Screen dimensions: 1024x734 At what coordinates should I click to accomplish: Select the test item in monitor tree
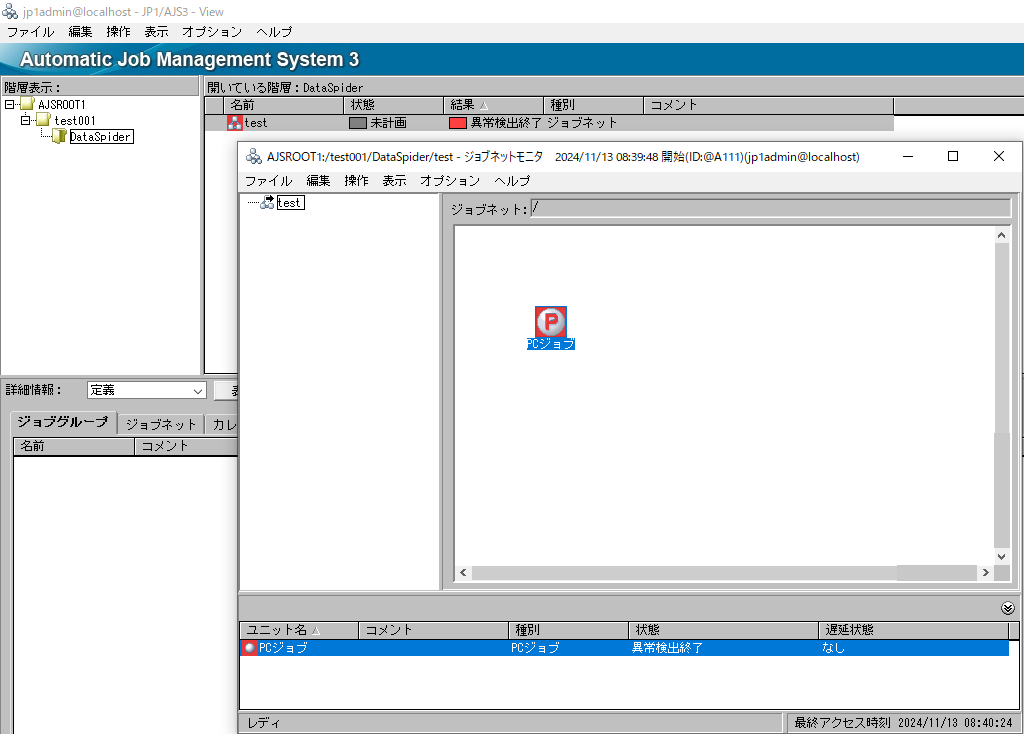(x=290, y=202)
